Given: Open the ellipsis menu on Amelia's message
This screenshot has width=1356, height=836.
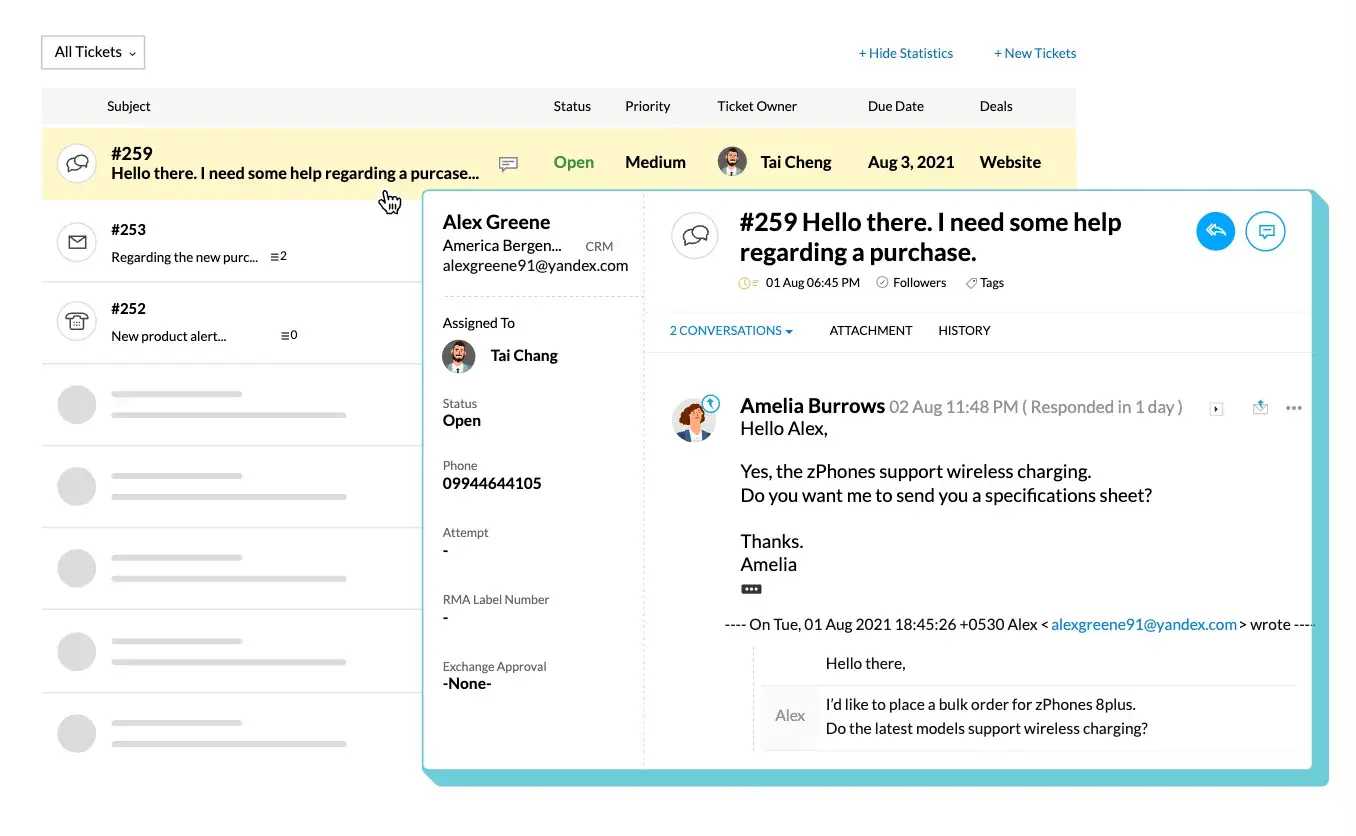Looking at the screenshot, I should coord(1293,408).
